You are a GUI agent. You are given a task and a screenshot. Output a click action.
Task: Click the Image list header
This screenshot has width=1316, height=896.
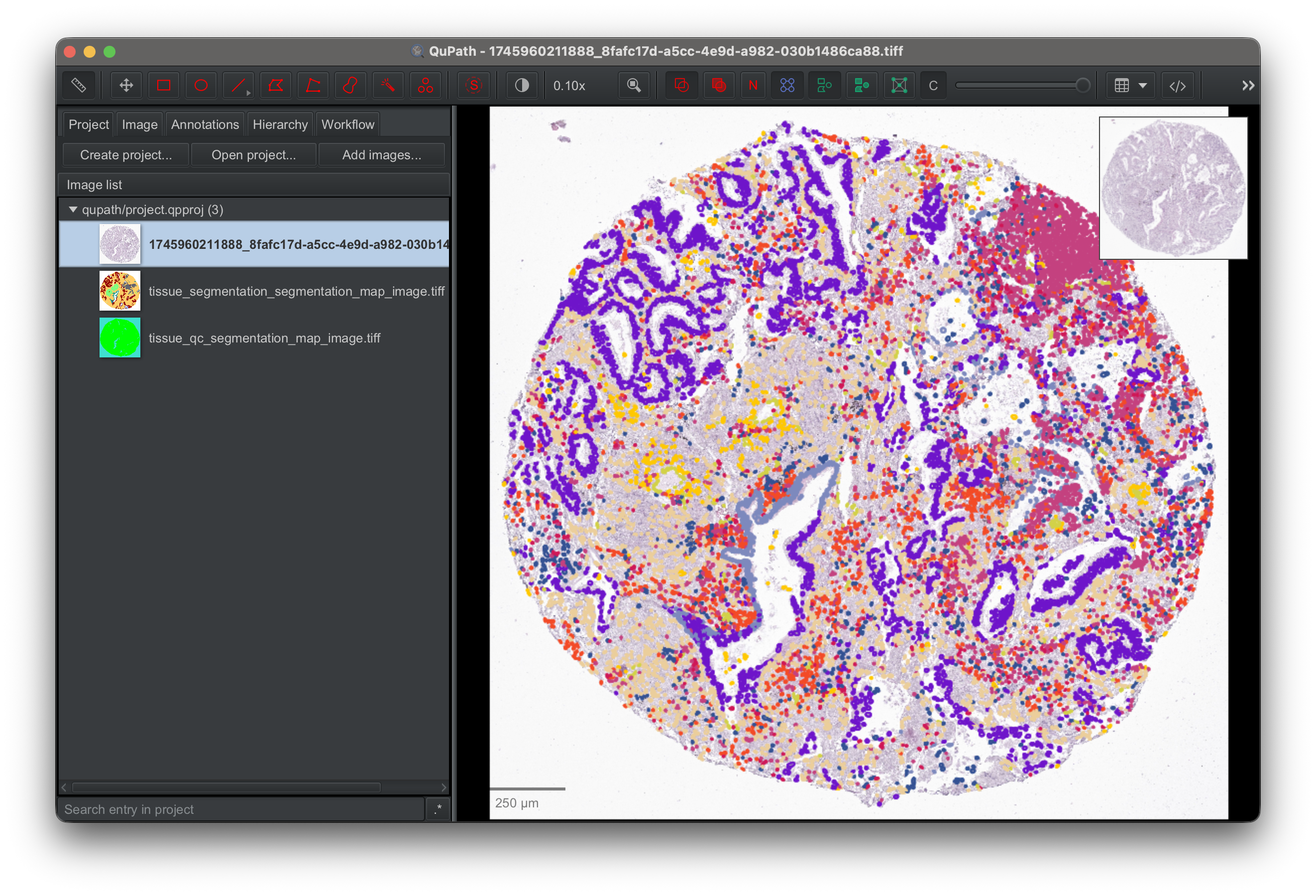tap(254, 185)
